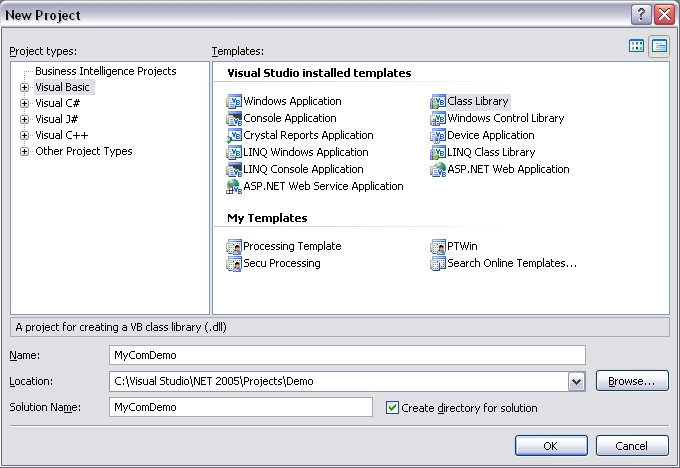Select Visual C# project type
This screenshot has width=680, height=468.
[58, 103]
